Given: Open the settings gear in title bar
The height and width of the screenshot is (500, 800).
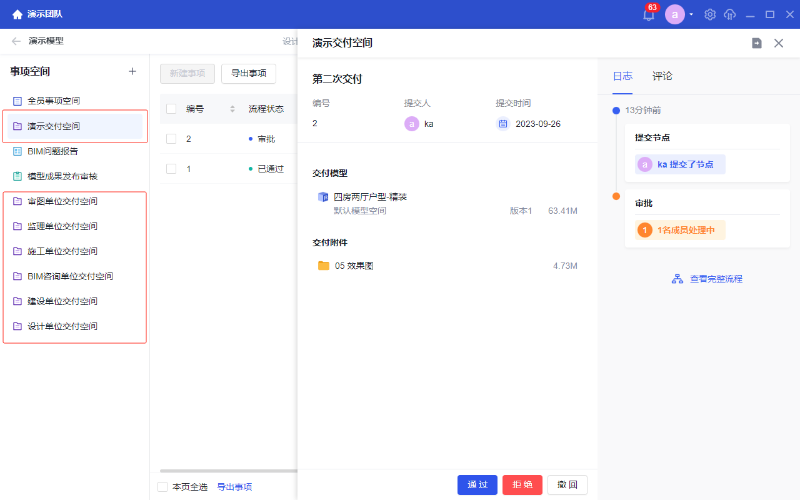Looking at the screenshot, I should tap(710, 15).
